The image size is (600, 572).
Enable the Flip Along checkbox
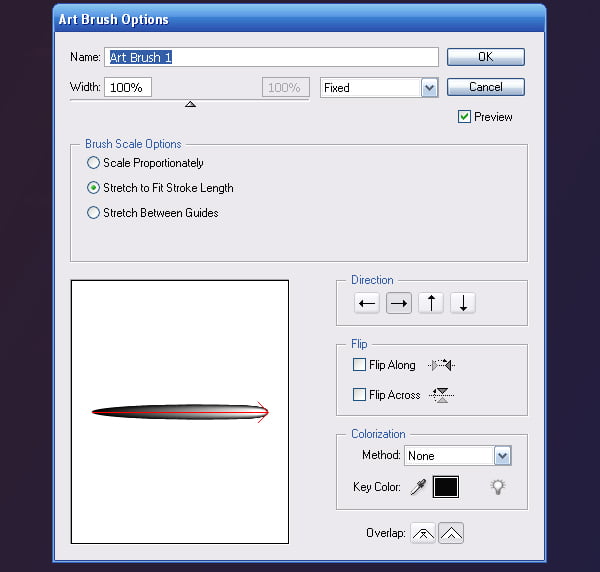pos(359,365)
